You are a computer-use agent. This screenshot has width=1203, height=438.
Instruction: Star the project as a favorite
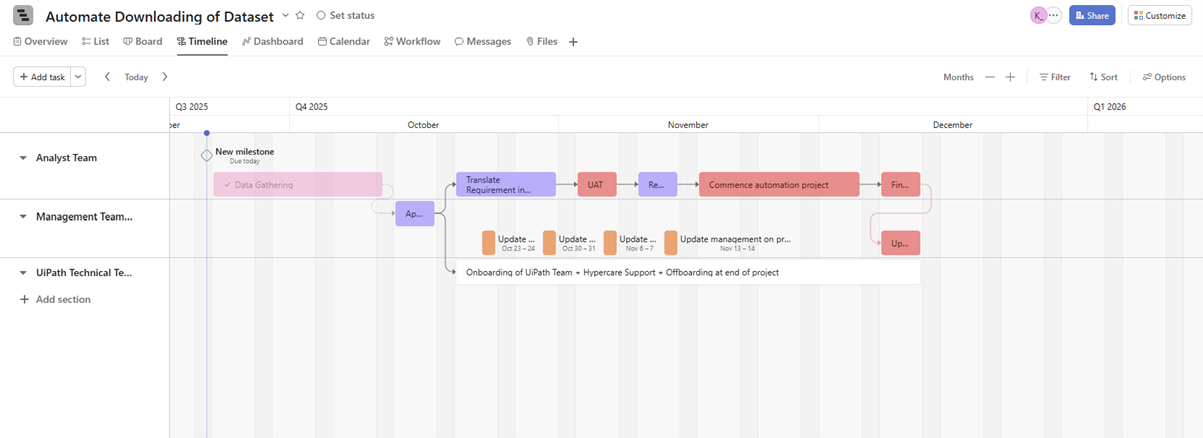300,16
